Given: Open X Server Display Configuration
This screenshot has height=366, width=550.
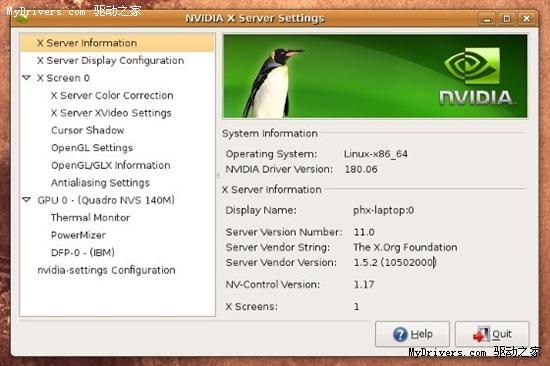Looking at the screenshot, I should pyautogui.click(x=110, y=60).
